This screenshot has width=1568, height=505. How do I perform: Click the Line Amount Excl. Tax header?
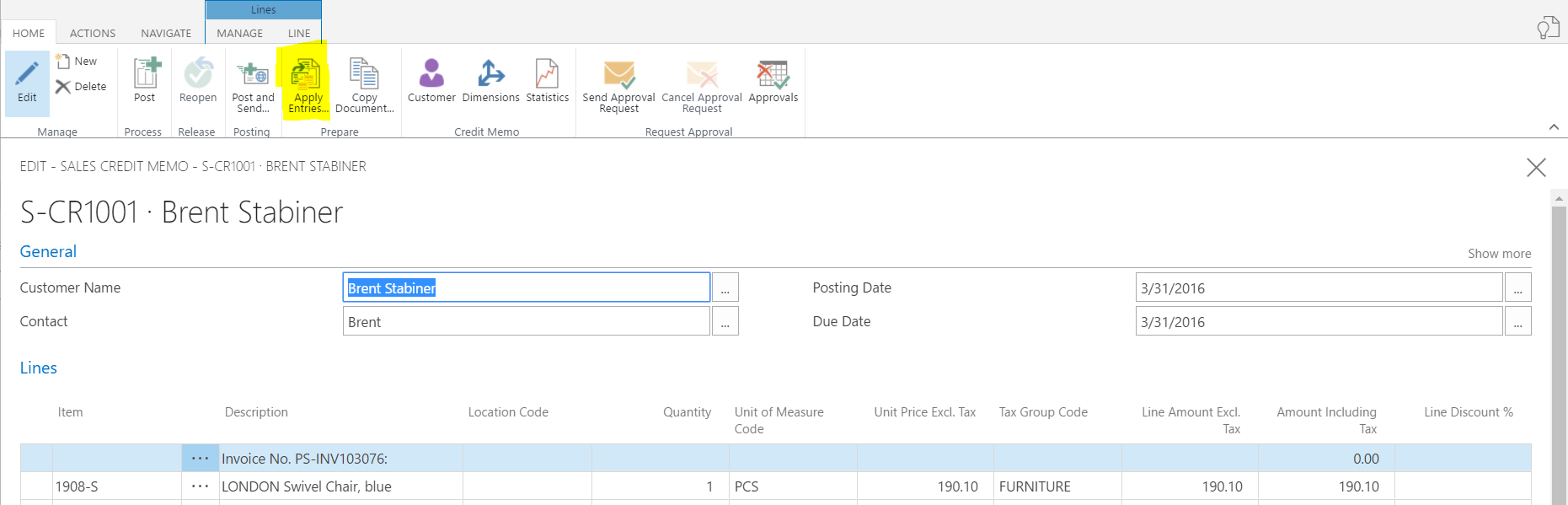pos(1191,421)
